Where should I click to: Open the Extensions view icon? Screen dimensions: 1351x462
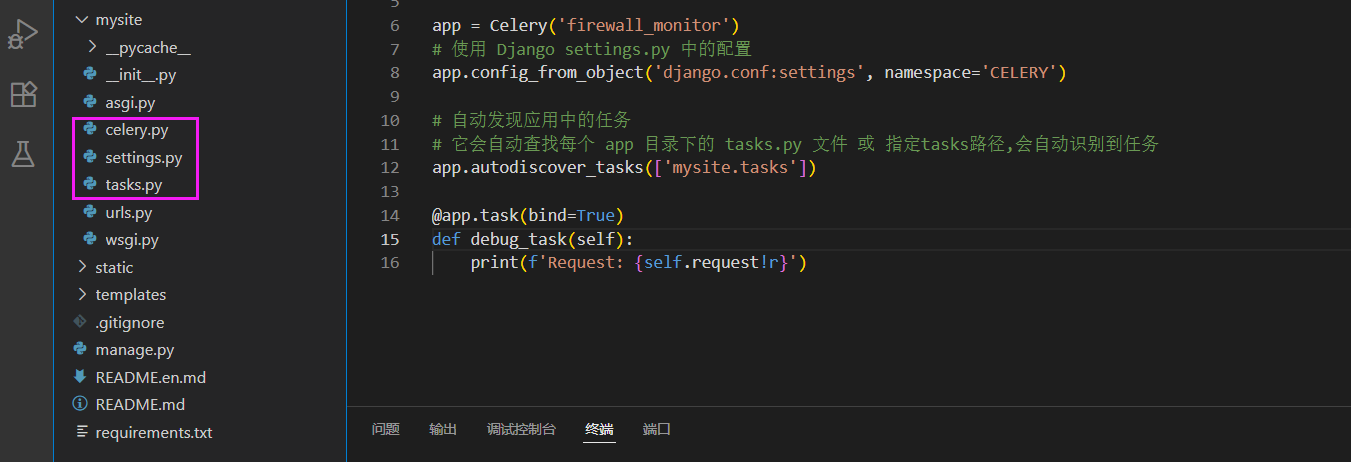[22, 95]
